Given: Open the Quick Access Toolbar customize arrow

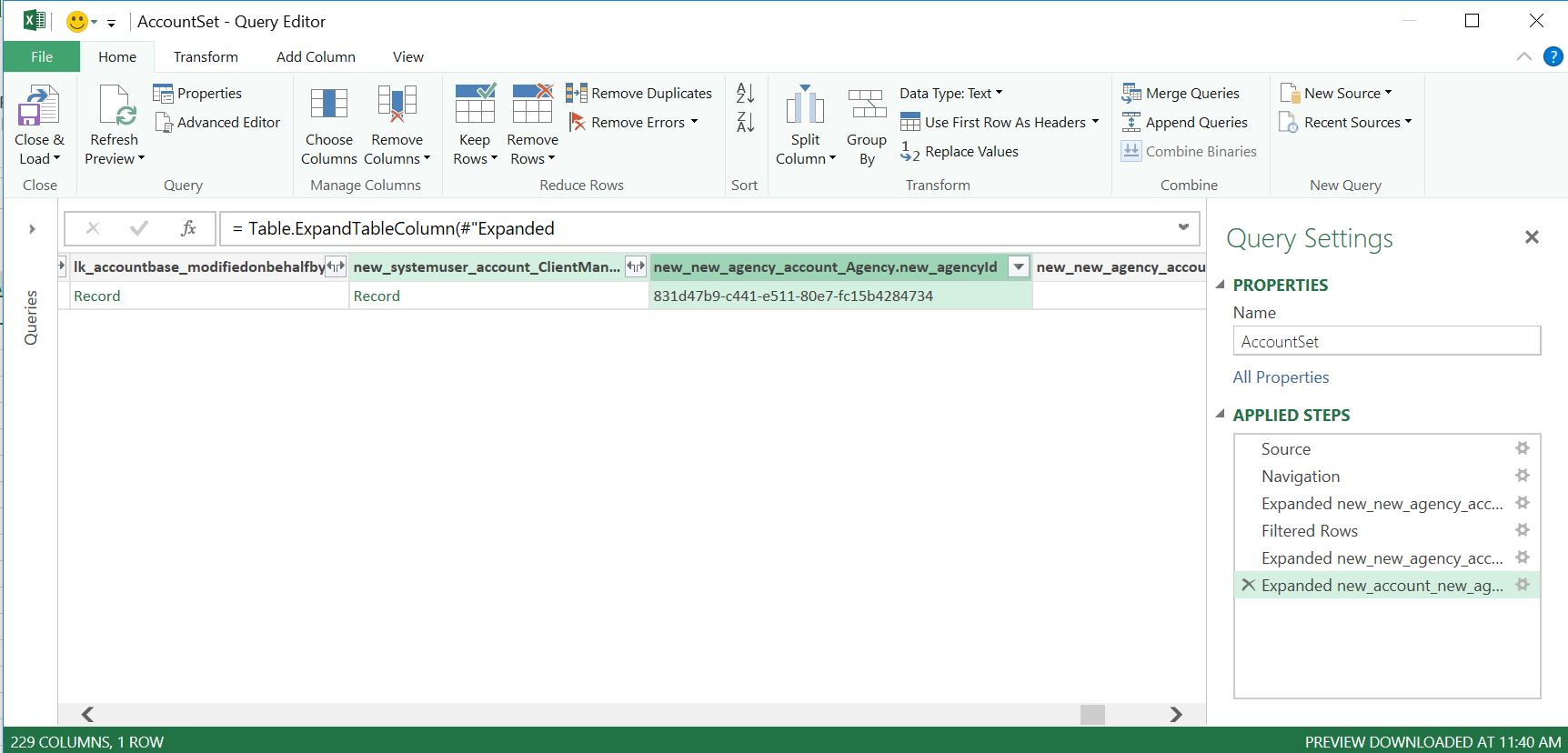Looking at the screenshot, I should click(111, 23).
